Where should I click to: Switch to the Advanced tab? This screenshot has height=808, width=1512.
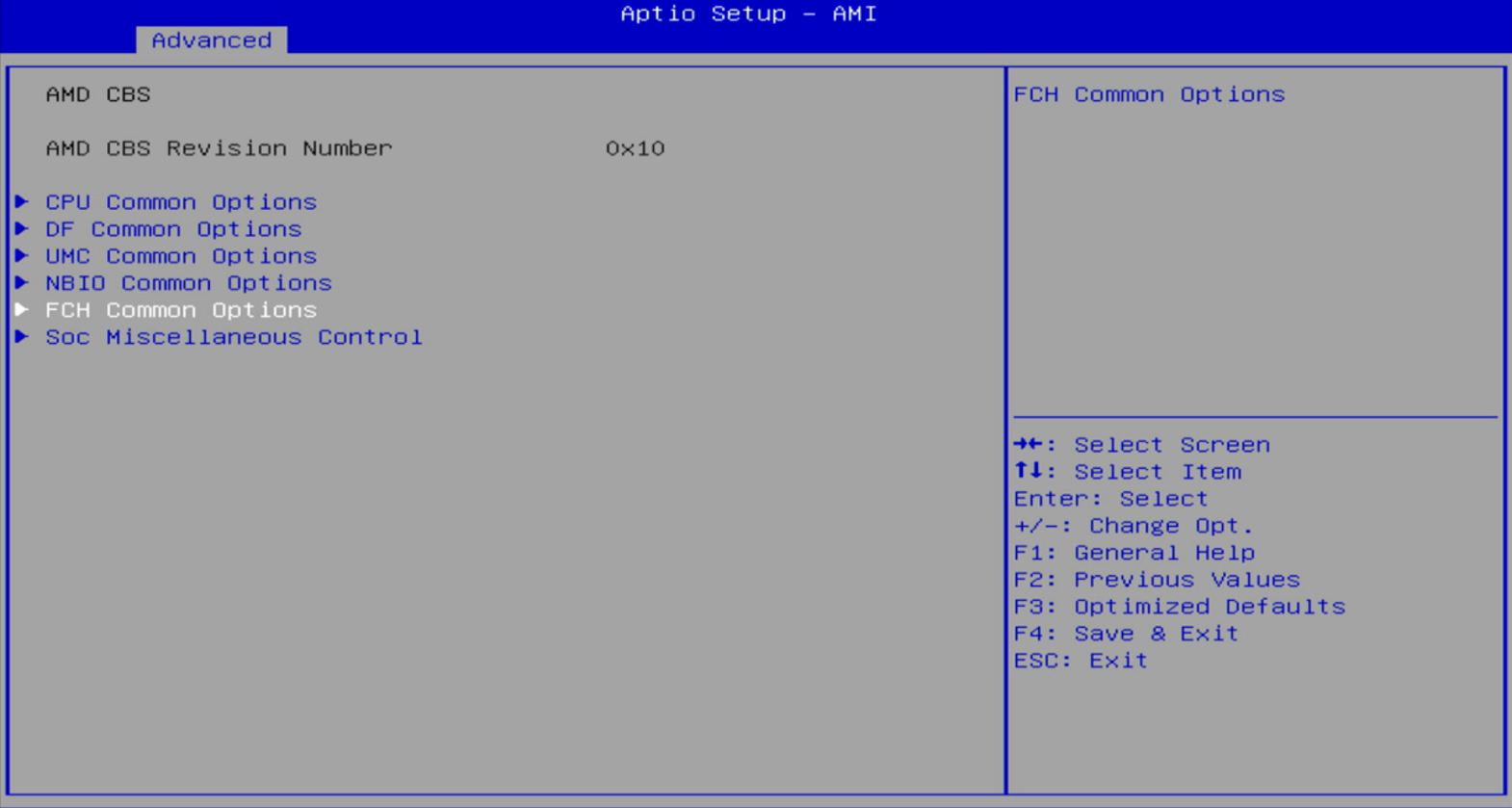coord(212,40)
